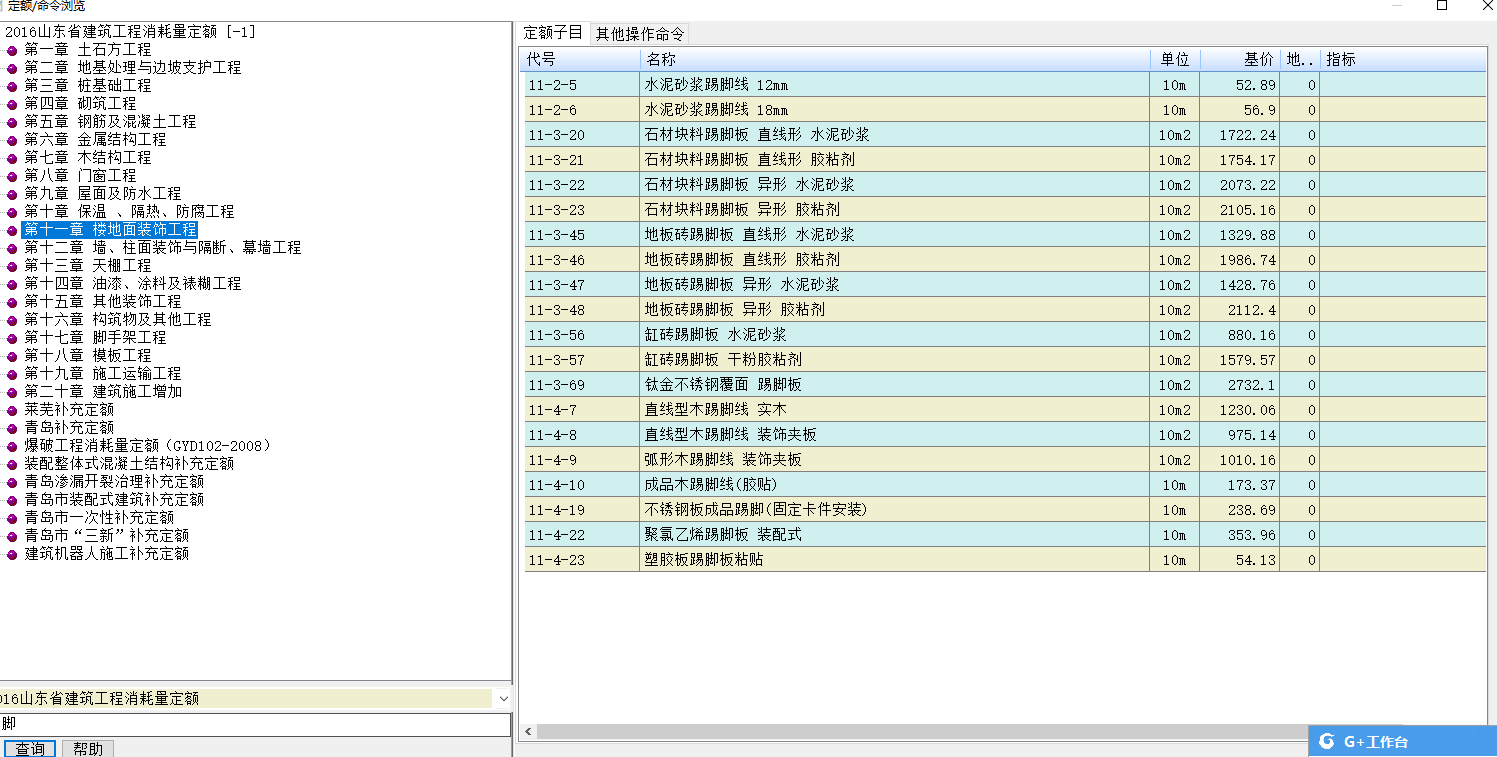1497x757 pixels.
Task: Select 青岛市一次性补充定额
Action: [99, 518]
